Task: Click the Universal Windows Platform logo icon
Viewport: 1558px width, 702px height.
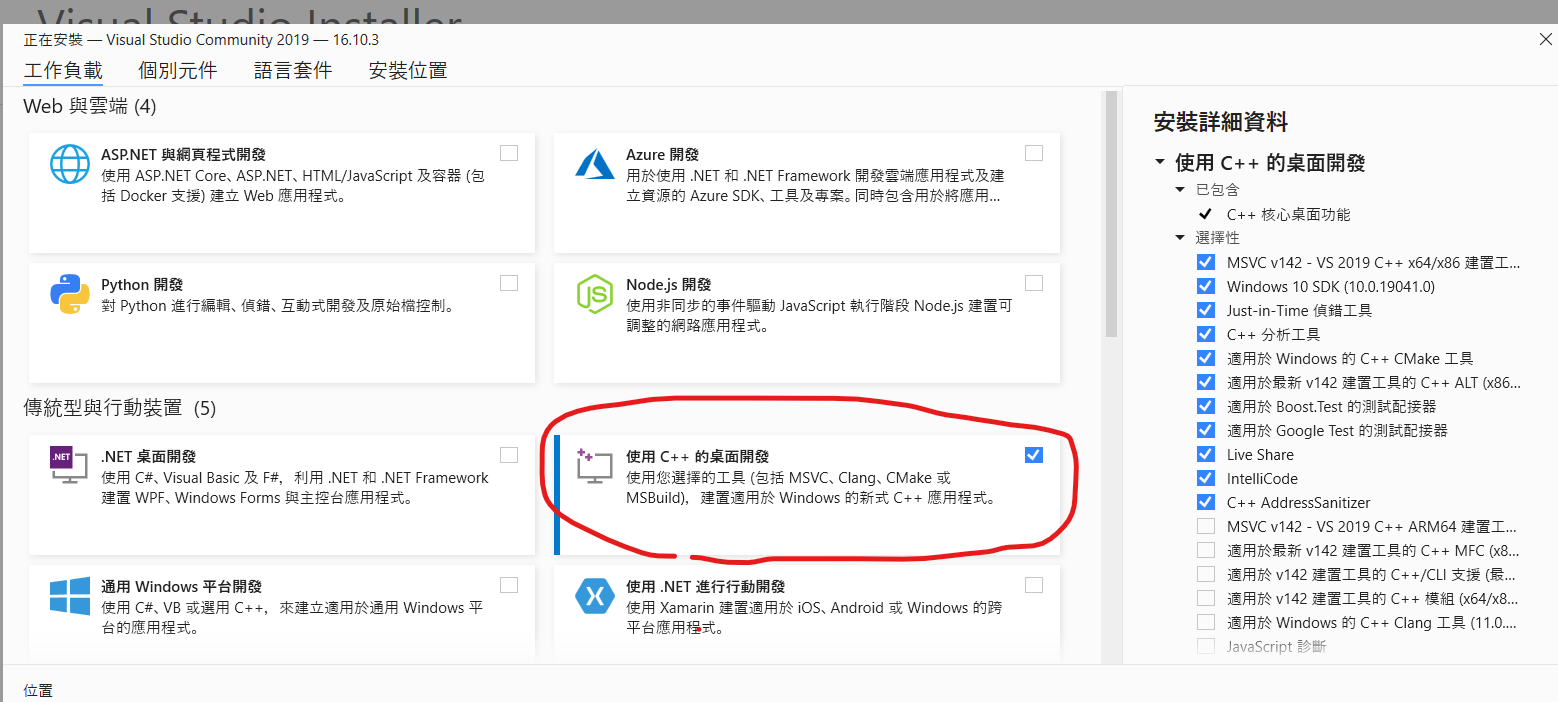Action: click(70, 596)
